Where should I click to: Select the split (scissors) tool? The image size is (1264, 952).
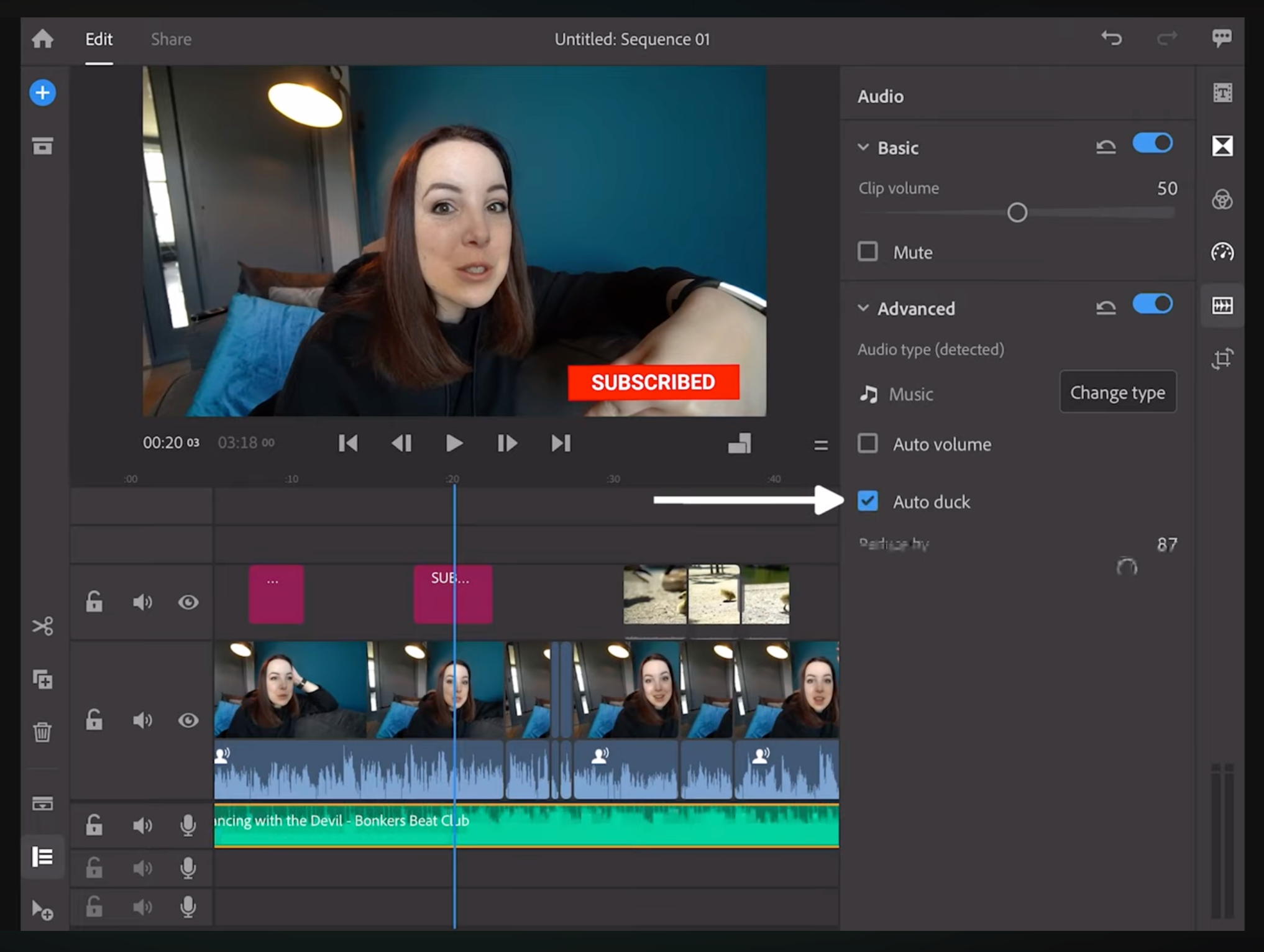[42, 626]
